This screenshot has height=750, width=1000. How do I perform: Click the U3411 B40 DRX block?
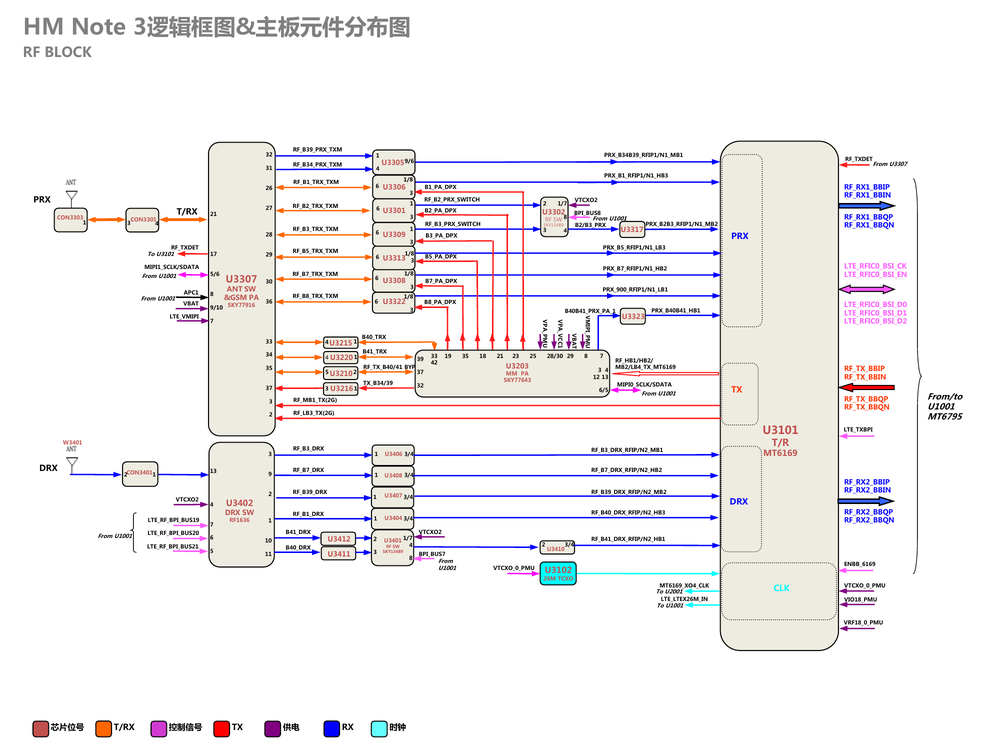point(339,554)
